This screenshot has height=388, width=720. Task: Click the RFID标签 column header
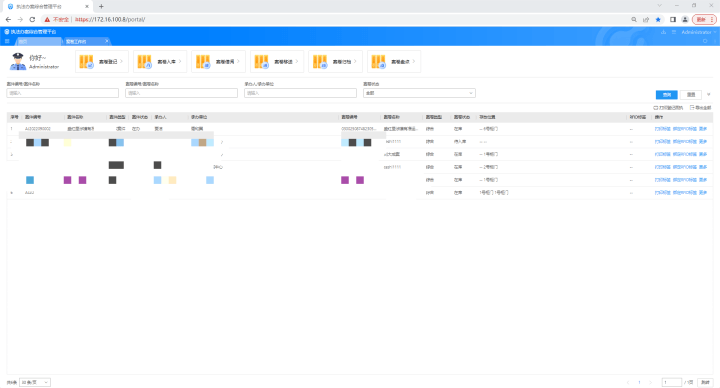637,117
